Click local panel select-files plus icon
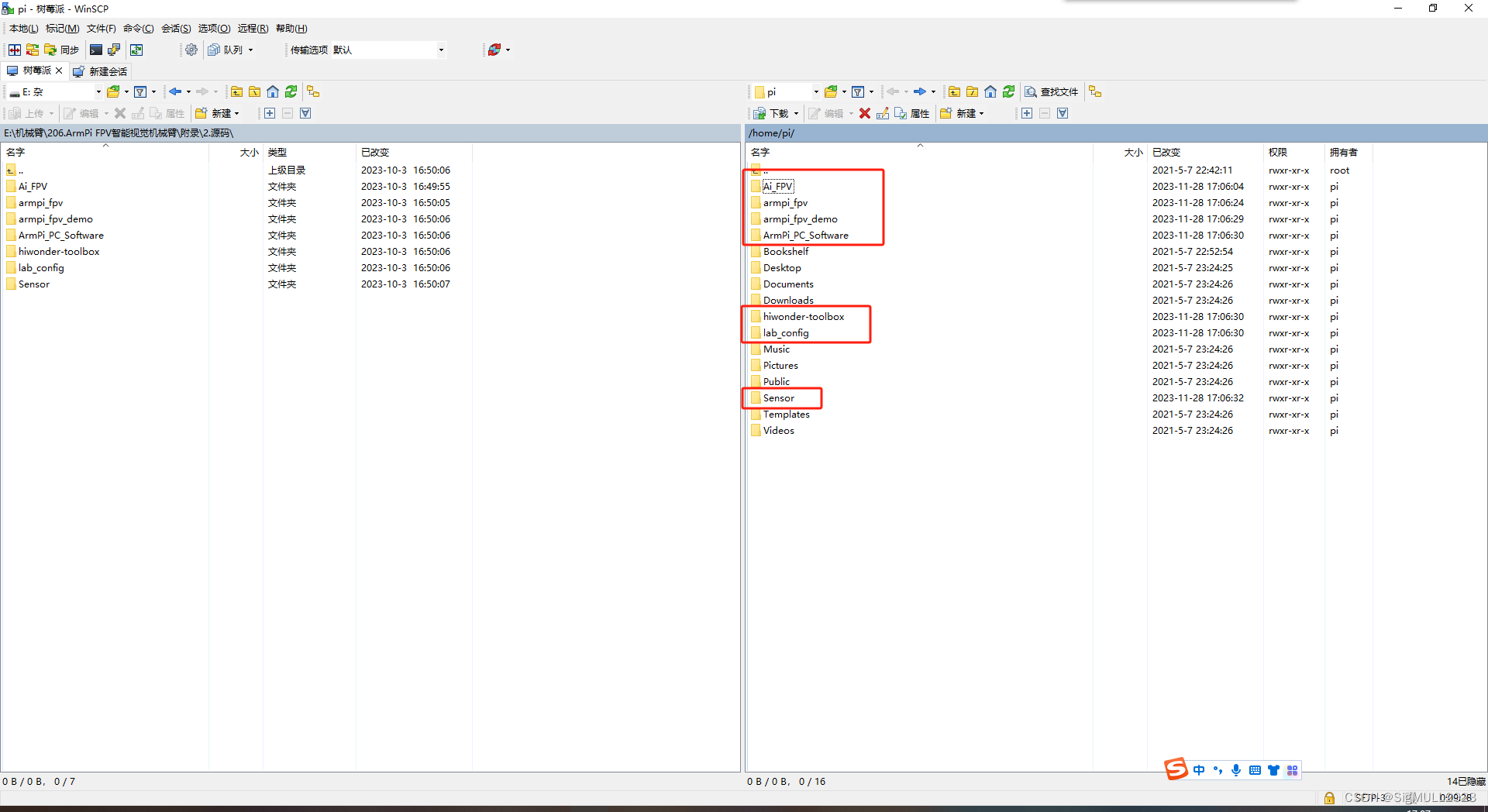The height and width of the screenshot is (812, 1488). (270, 113)
